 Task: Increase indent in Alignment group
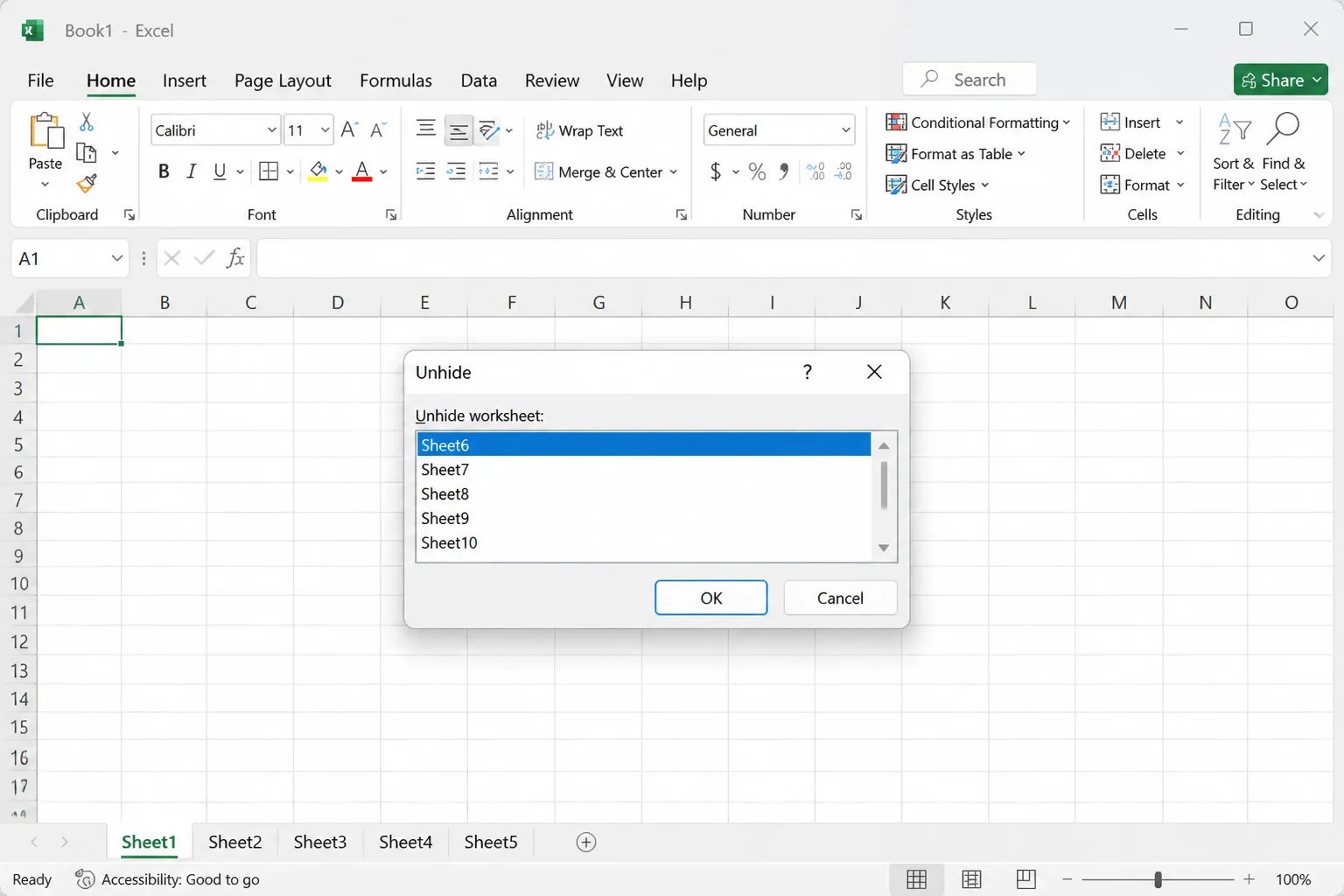coord(456,171)
